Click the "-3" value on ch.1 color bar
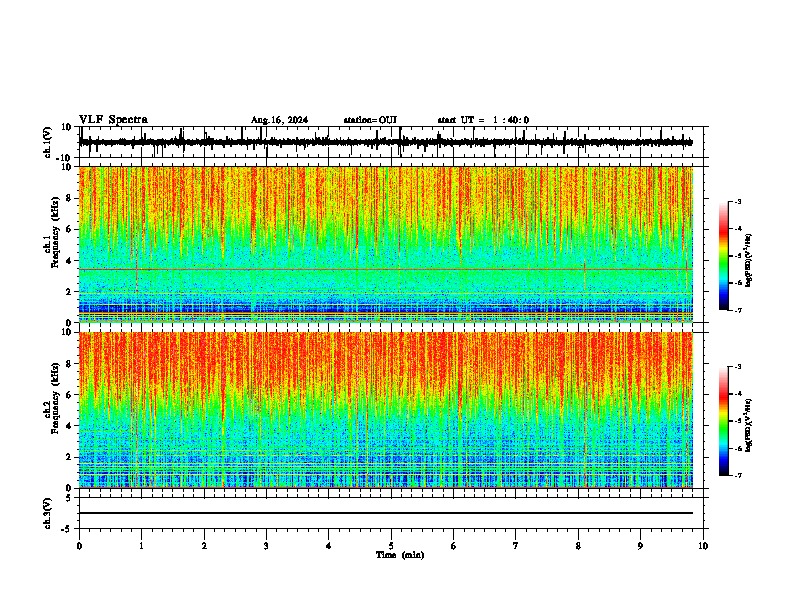This screenshot has height=612, width=792. (737, 201)
